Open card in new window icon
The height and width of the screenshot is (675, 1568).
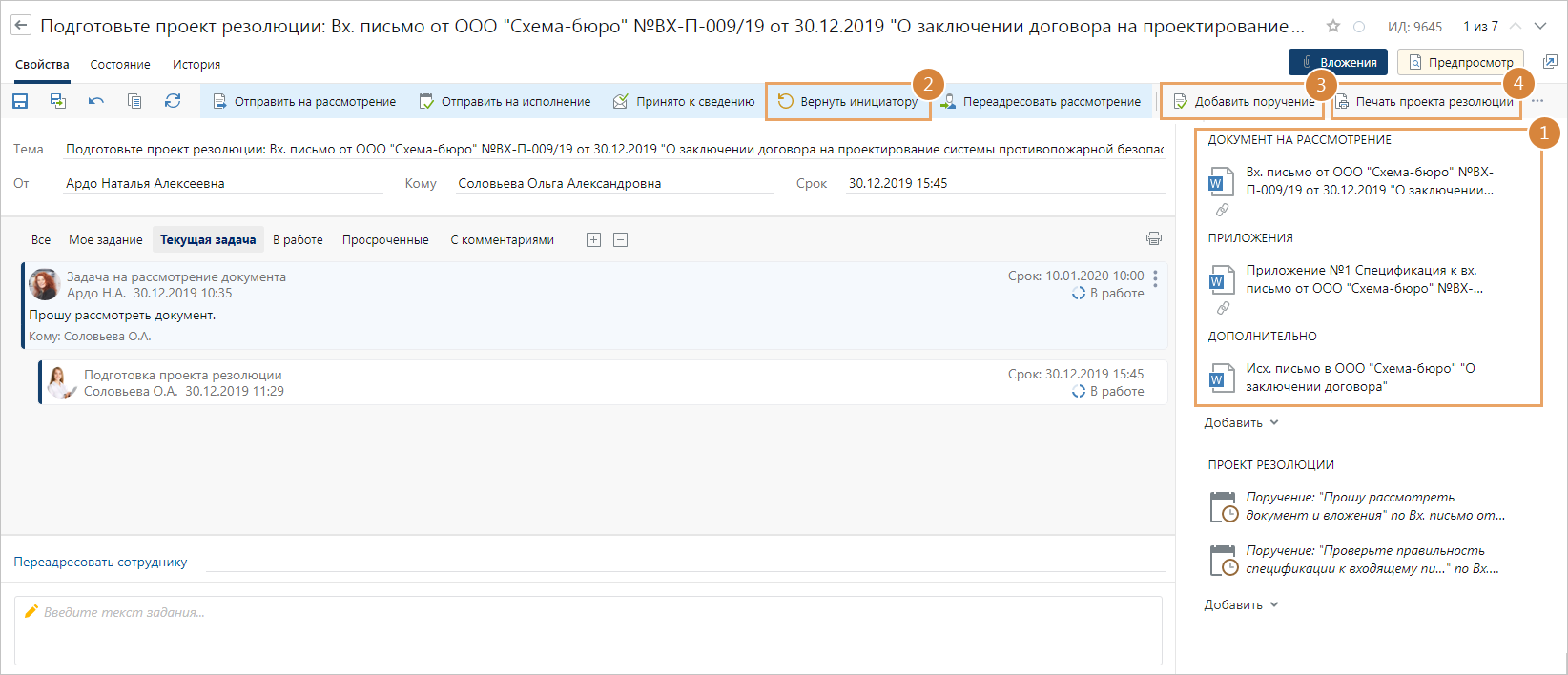[x=1550, y=62]
